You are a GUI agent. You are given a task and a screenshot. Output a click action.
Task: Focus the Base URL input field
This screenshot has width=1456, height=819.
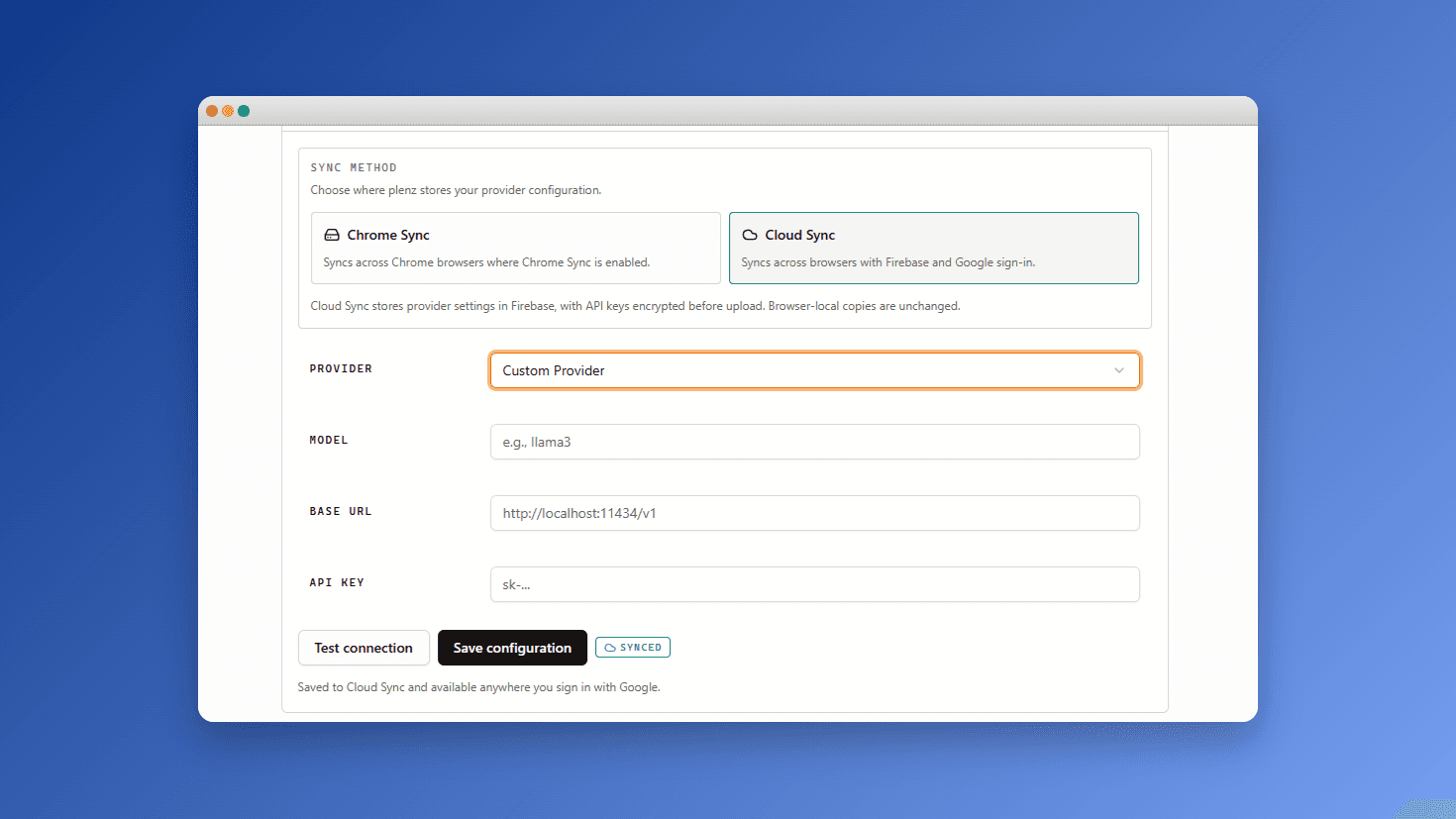[815, 513]
